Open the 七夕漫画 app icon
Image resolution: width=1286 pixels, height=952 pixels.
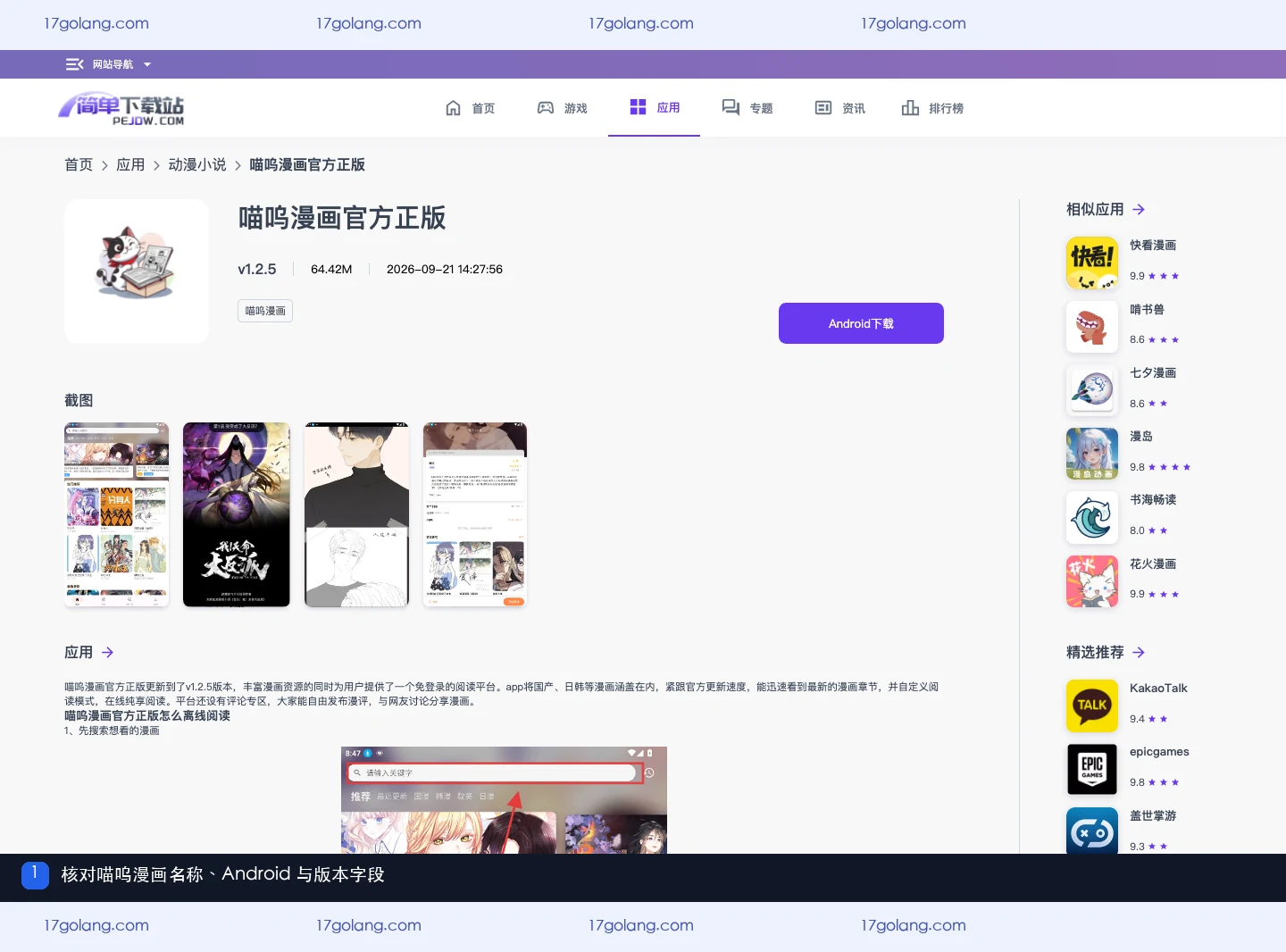1092,390
